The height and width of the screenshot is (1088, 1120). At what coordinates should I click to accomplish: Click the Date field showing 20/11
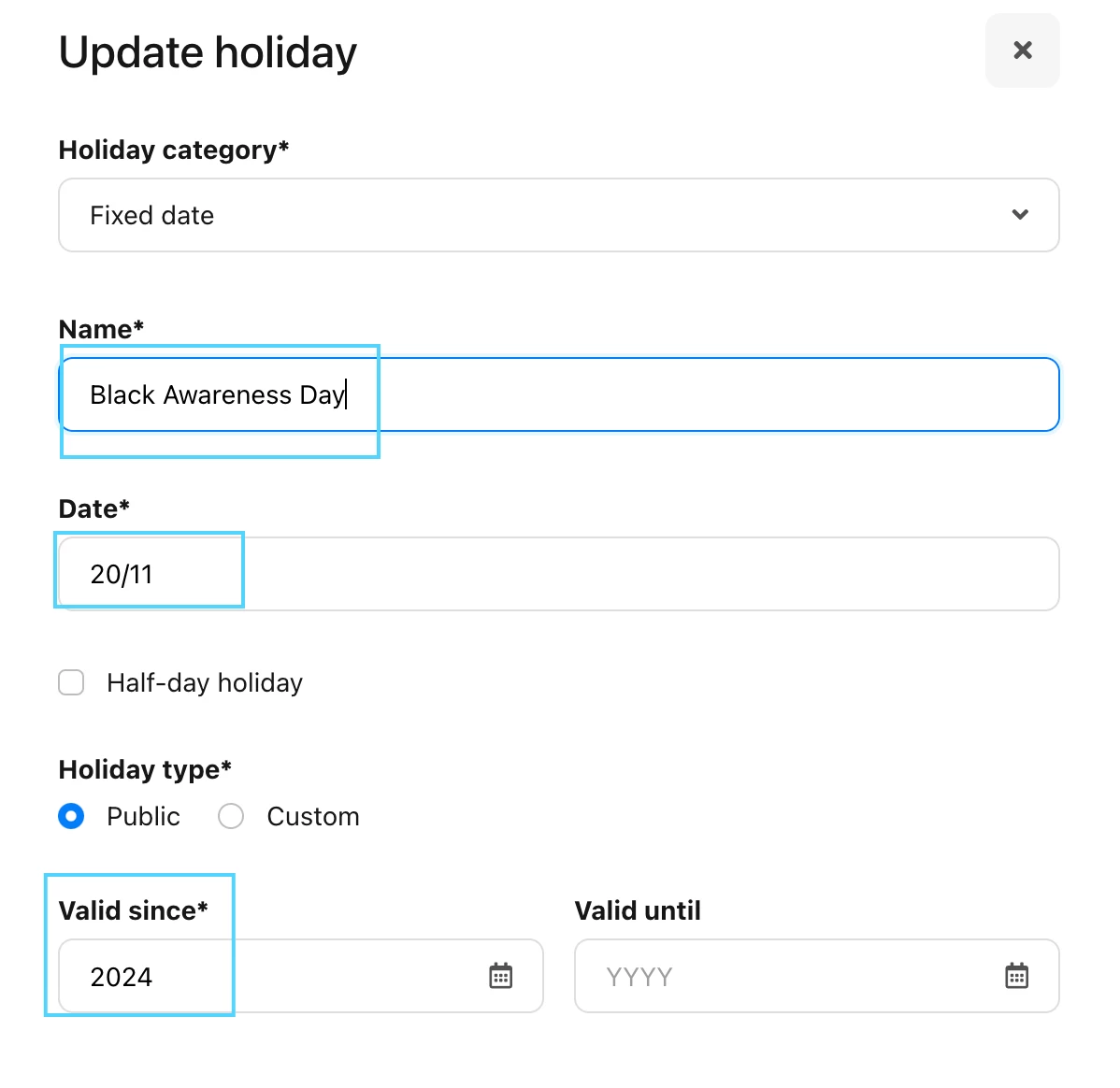point(558,574)
